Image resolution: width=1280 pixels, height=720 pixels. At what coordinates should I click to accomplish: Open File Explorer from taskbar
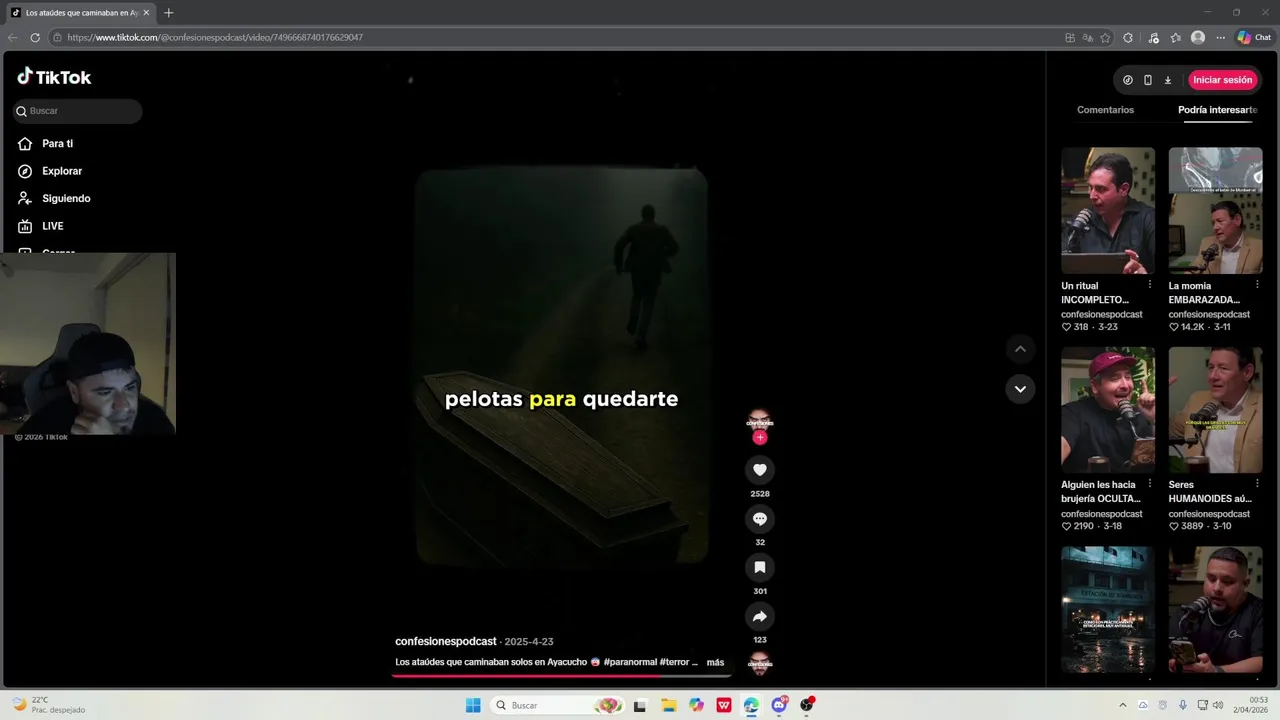pyautogui.click(x=669, y=705)
